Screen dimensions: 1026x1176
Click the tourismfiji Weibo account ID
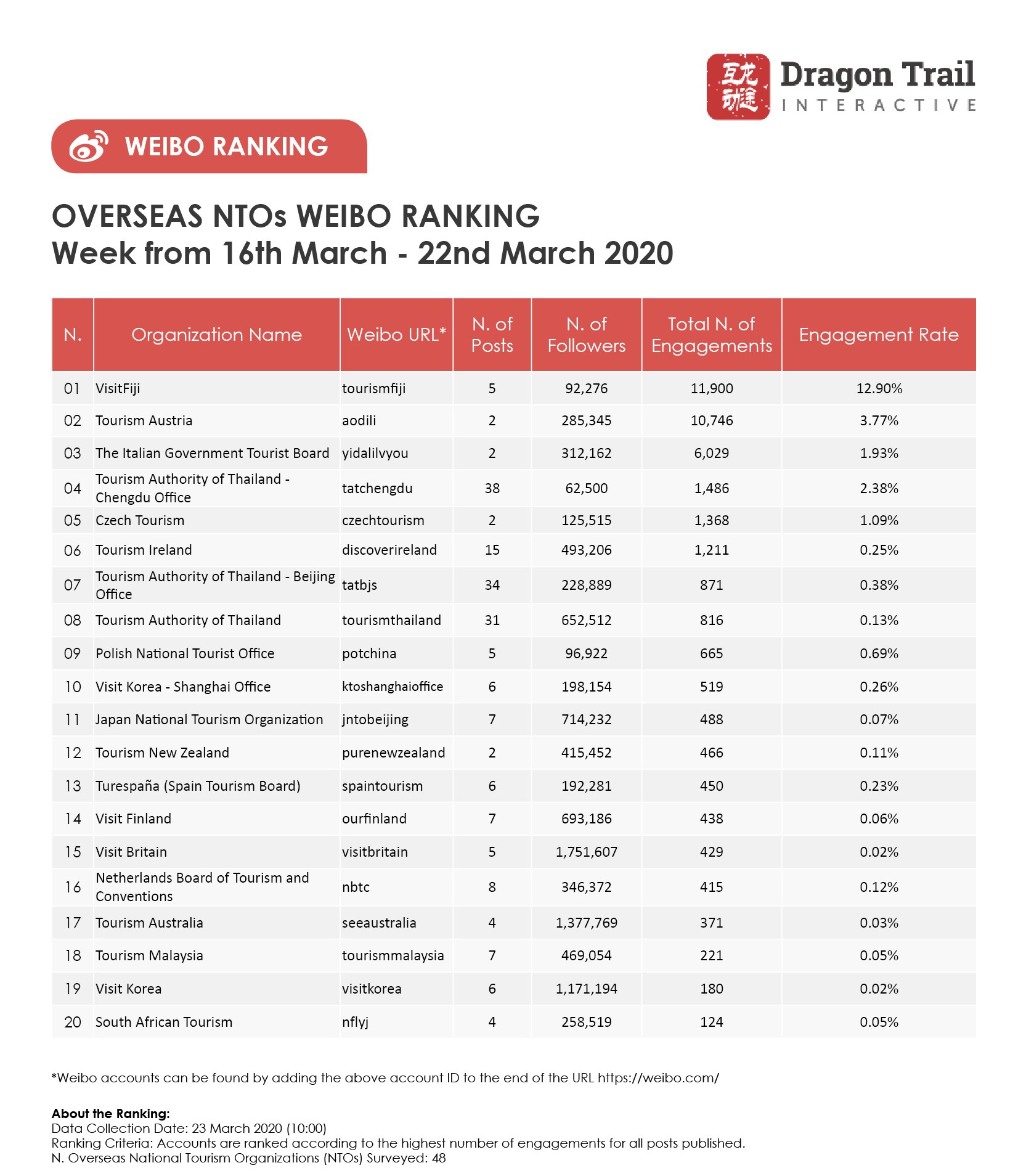[373, 388]
